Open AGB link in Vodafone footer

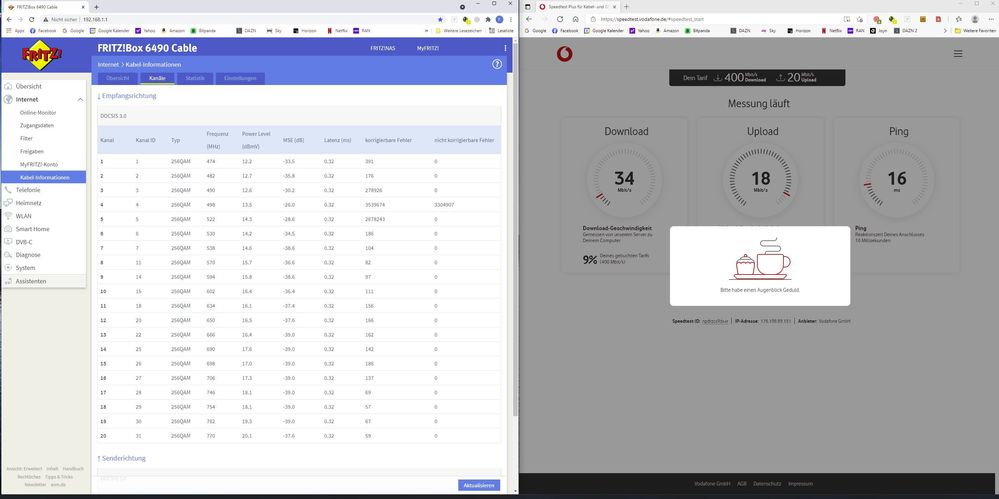[742, 484]
